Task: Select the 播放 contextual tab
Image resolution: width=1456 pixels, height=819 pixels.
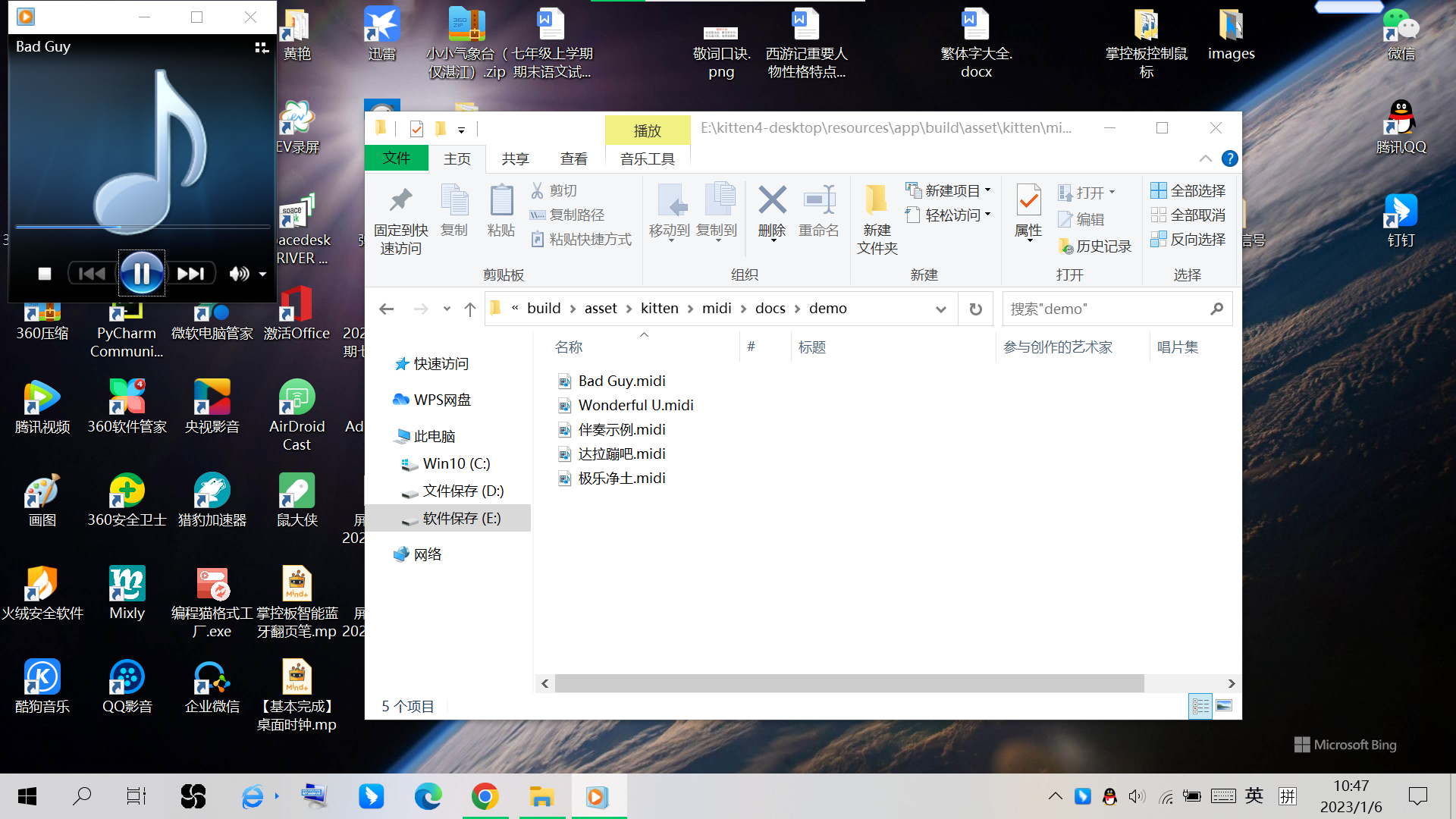Action: [x=648, y=130]
